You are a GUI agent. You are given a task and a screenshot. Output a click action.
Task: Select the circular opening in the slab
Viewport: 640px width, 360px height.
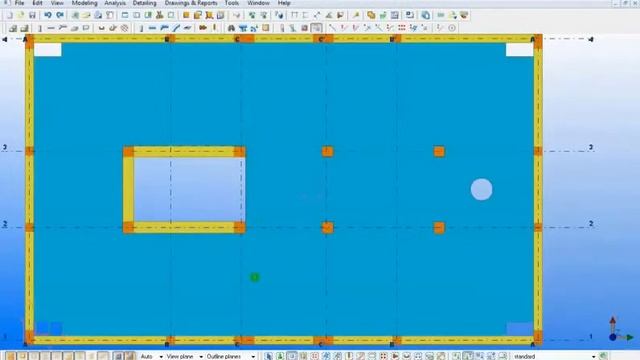pos(481,189)
